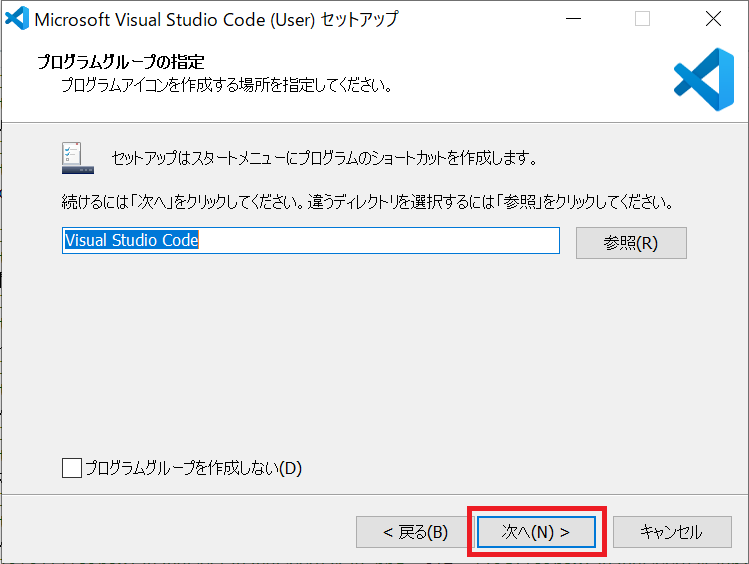The height and width of the screenshot is (564, 749).
Task: Click the プログラムグループの指定 heading
Action: point(121,62)
